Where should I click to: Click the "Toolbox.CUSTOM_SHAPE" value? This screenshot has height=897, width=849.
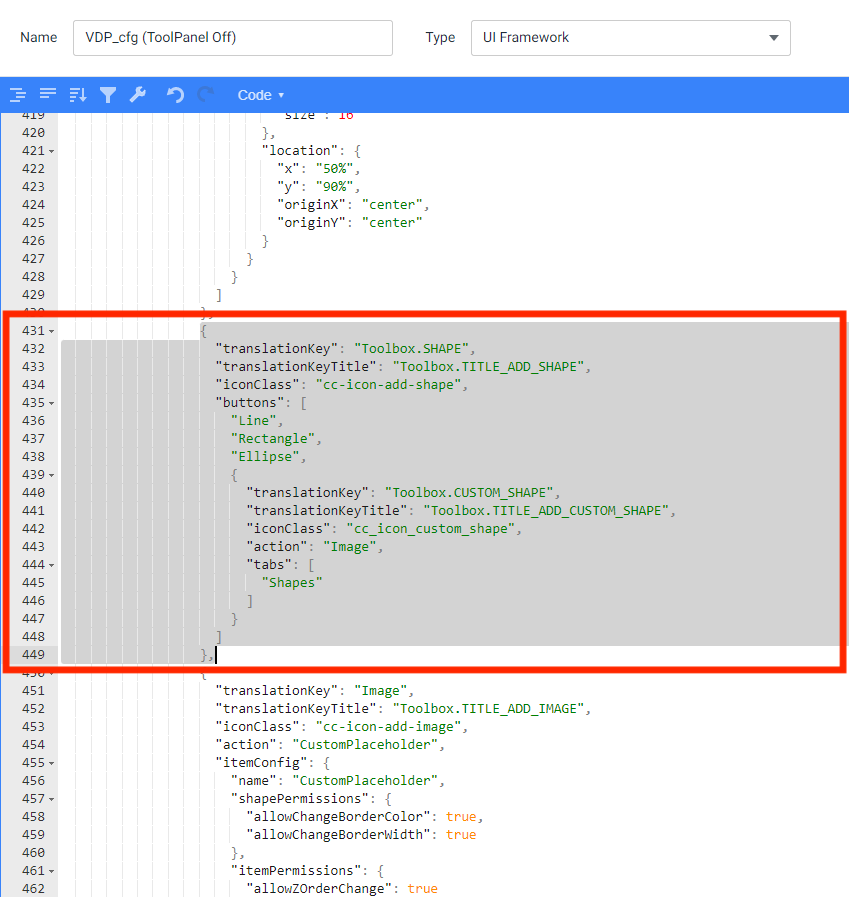click(x=469, y=493)
